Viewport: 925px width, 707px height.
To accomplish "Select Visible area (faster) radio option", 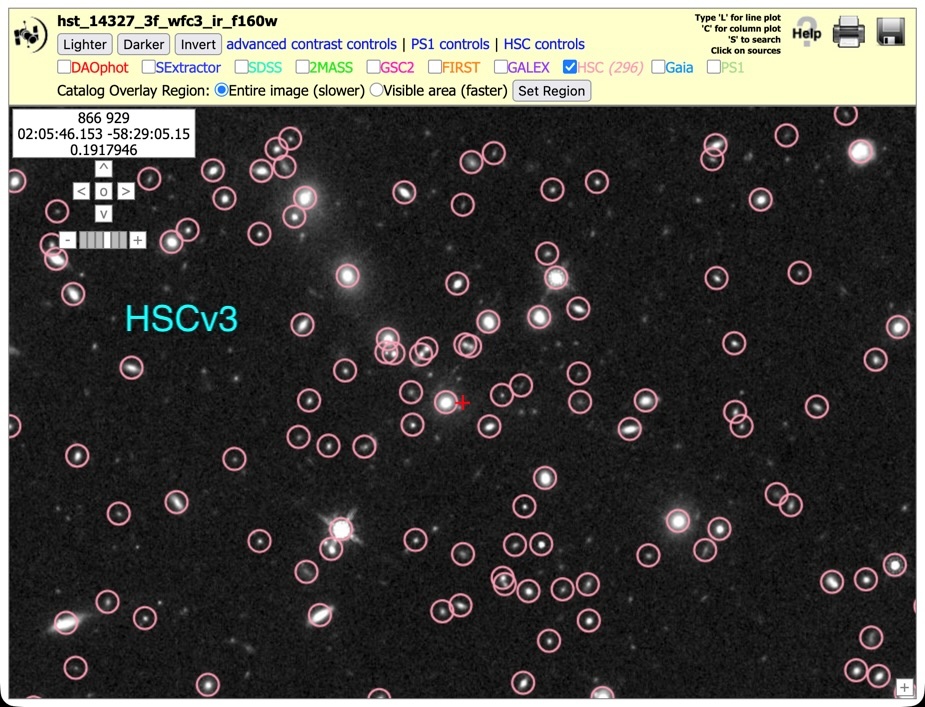I will (x=376, y=90).
